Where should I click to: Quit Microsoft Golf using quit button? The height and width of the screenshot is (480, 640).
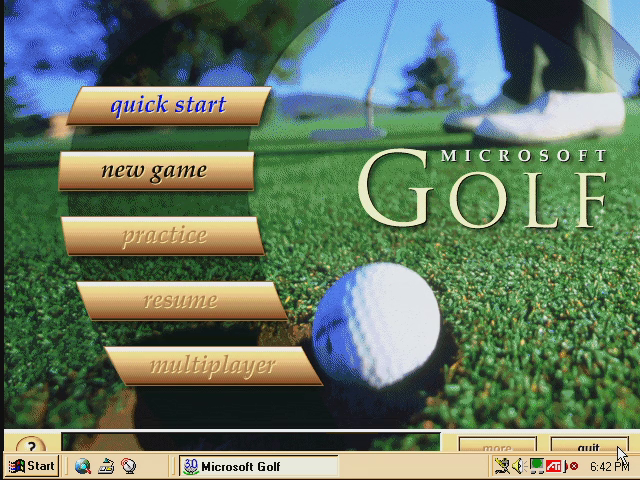click(x=589, y=444)
